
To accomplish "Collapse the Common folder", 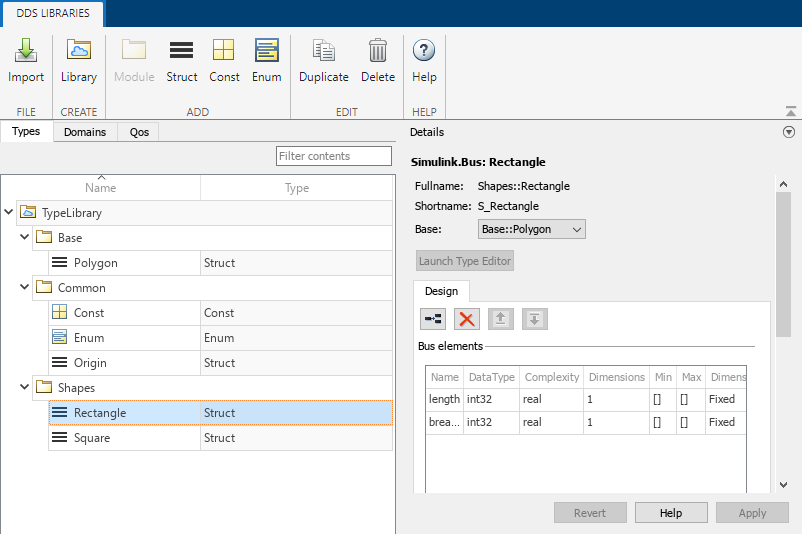I will pyautogui.click(x=25, y=288).
